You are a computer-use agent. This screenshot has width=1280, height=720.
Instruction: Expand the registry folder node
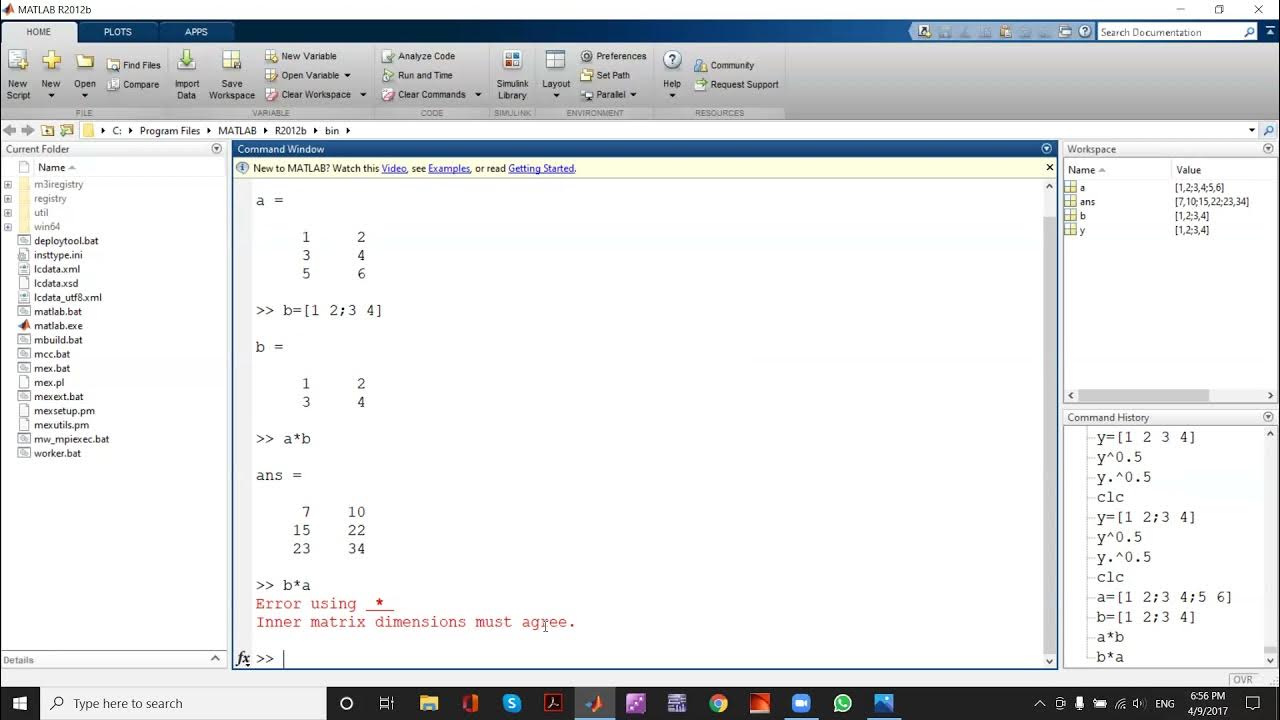[8, 198]
